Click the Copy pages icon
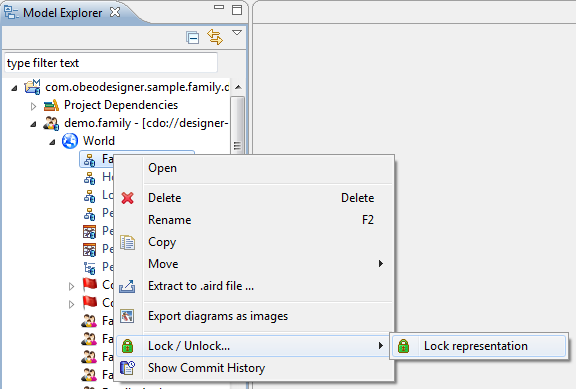576x389 pixels. [x=127, y=242]
